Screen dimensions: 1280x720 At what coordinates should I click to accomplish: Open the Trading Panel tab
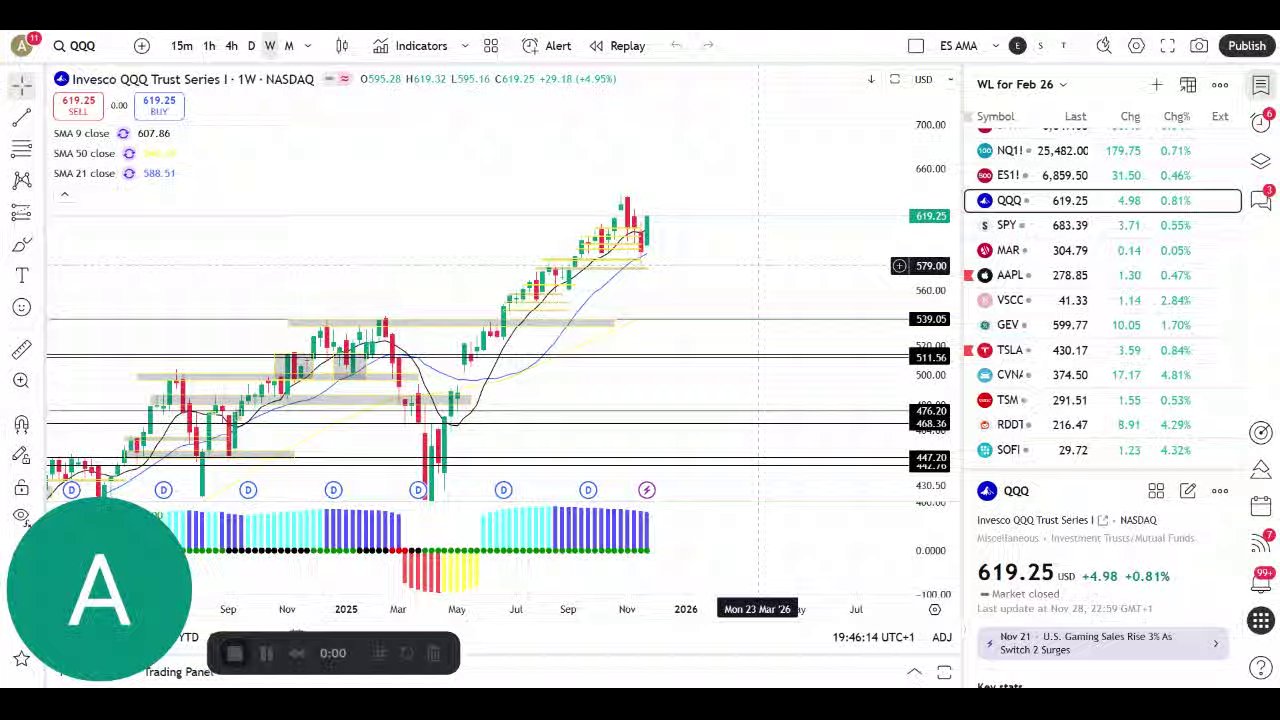178,672
